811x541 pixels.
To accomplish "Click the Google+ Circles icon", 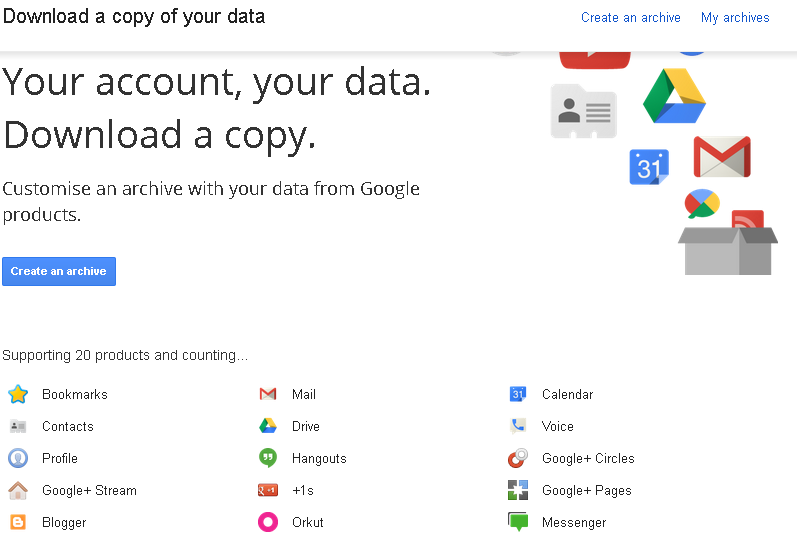I will point(518,459).
